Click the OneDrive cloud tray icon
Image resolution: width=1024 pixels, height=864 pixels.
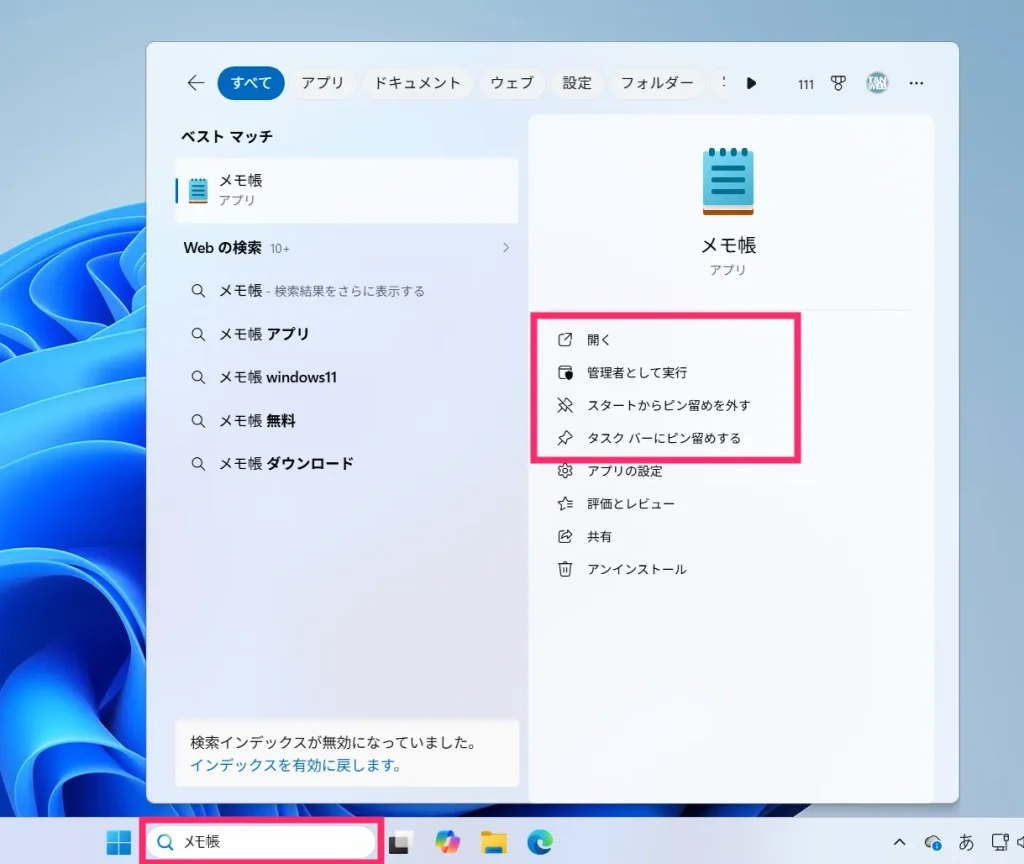(x=933, y=842)
